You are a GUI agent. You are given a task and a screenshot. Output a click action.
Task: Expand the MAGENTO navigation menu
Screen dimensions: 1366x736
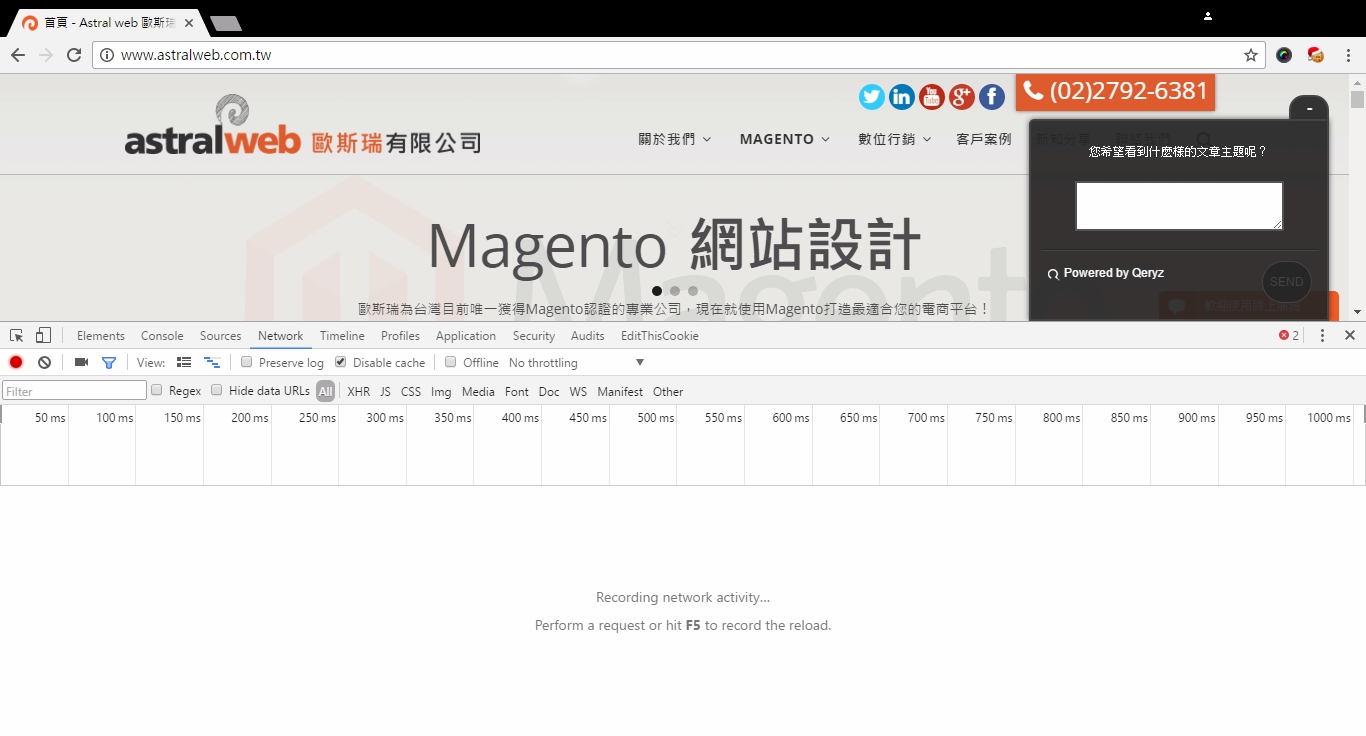[784, 139]
